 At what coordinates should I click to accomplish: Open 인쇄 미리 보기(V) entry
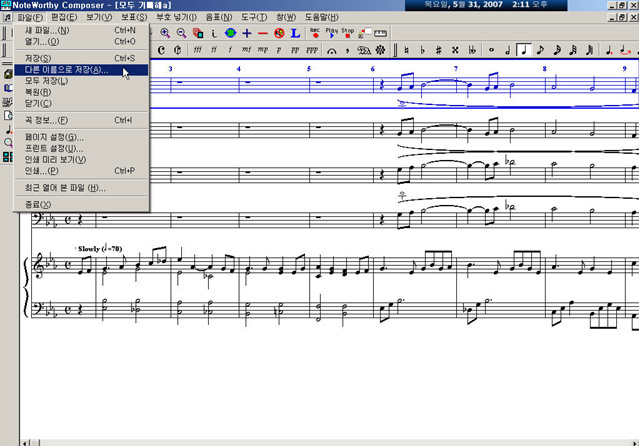click(x=81, y=159)
